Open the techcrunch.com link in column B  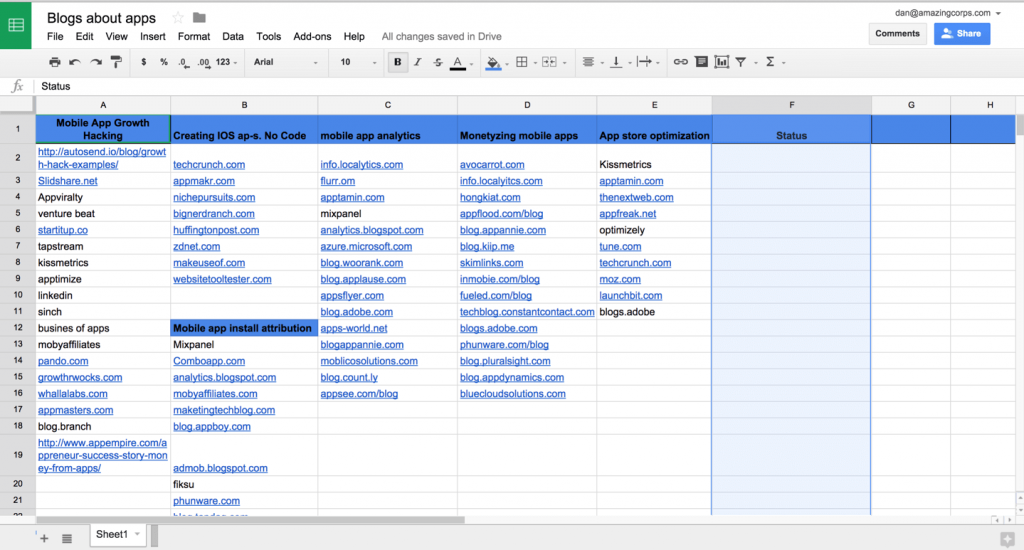coord(209,165)
